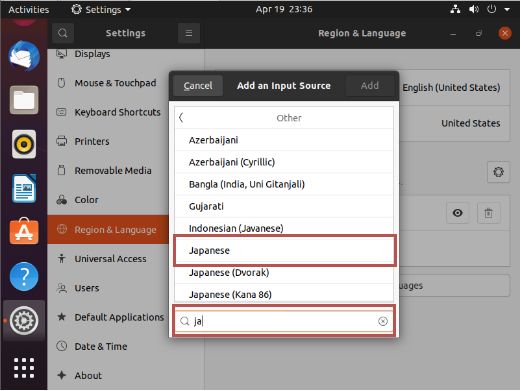521x391 pixels.
Task: Go back using the chevron beside Other
Action: [x=181, y=117]
